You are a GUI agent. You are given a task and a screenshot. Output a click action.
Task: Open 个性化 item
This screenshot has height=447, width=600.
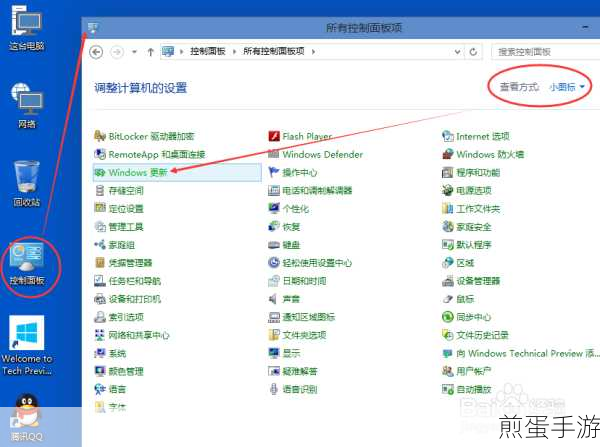click(x=288, y=208)
